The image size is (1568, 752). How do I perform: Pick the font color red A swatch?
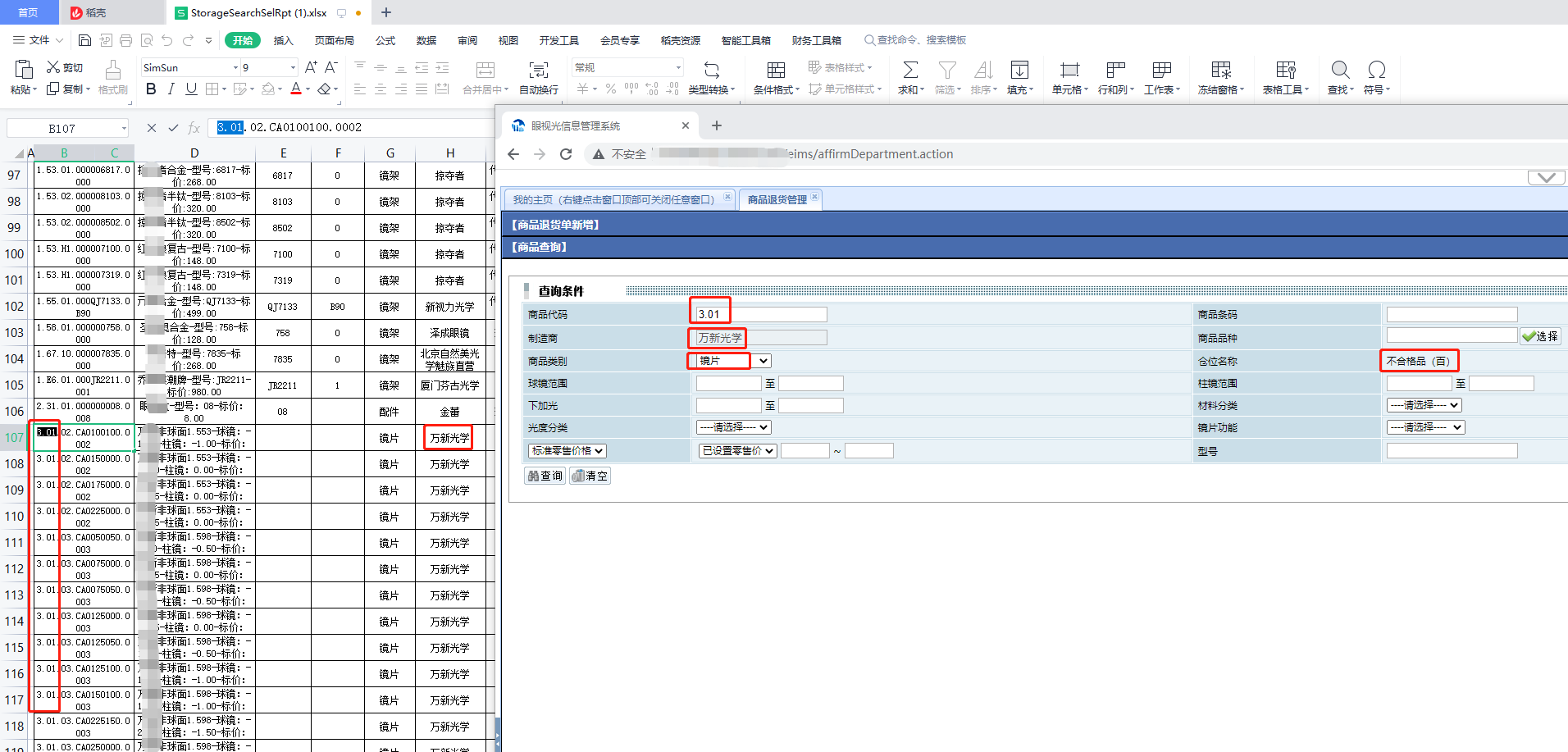(x=296, y=89)
